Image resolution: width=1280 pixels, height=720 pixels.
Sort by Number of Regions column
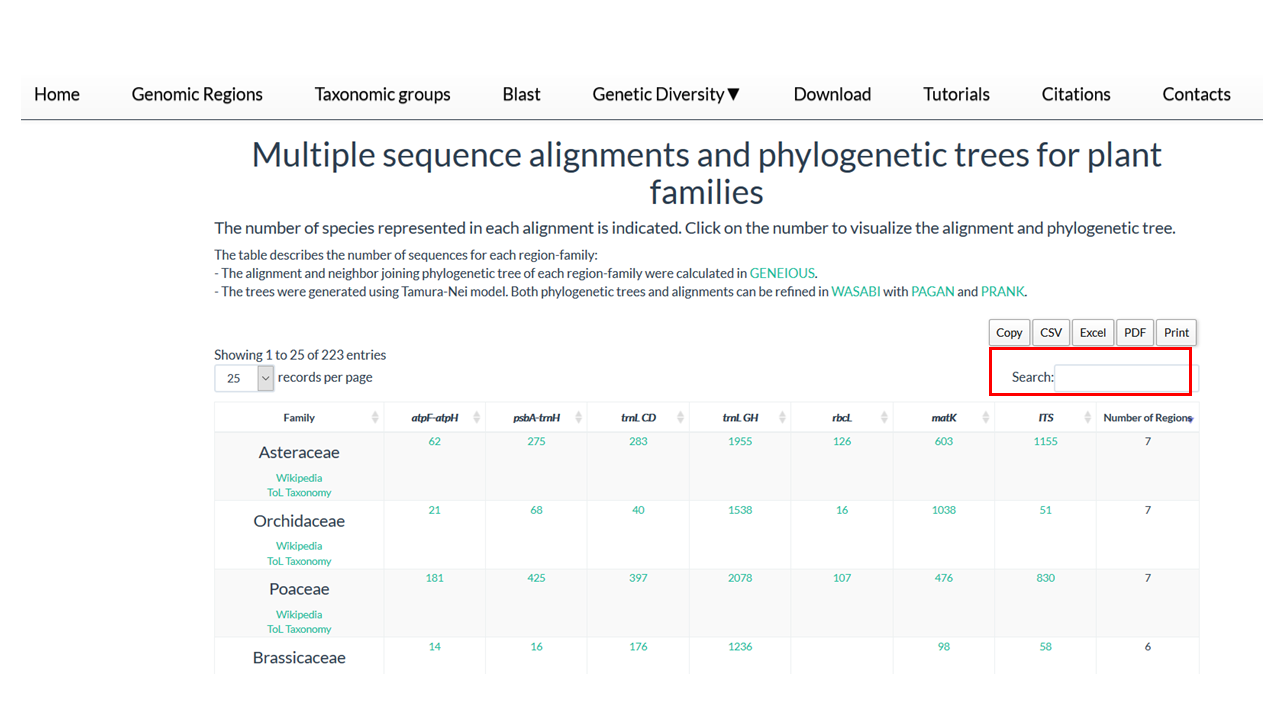[1147, 418]
